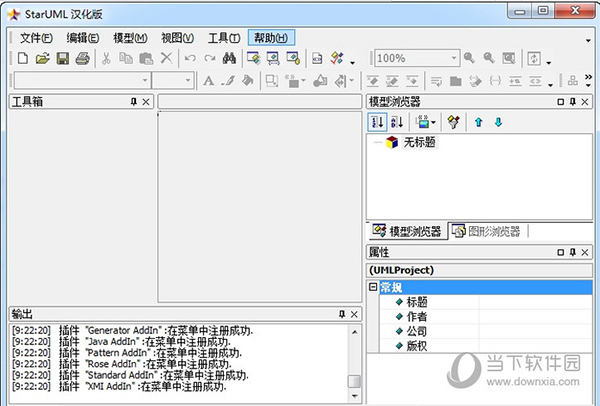Collapse the 常规 property group

coord(373,287)
